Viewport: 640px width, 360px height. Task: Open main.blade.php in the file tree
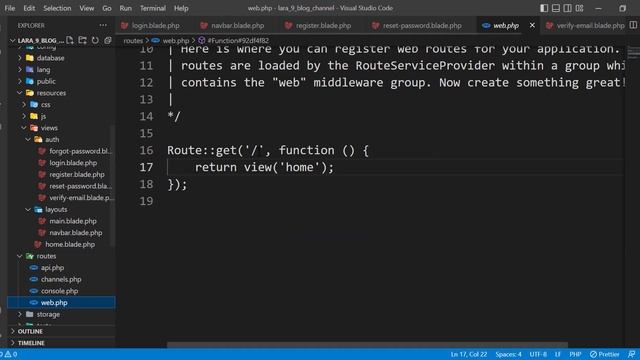point(68,221)
